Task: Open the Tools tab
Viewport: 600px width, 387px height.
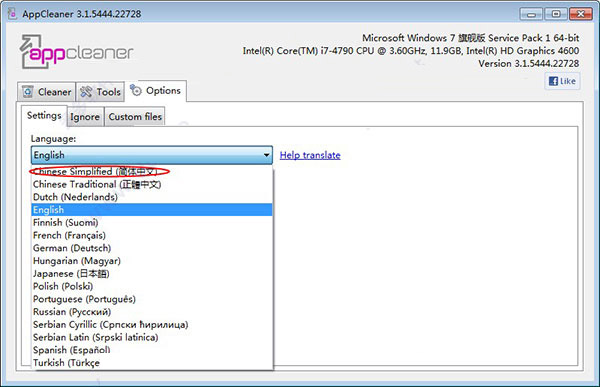Action: [101, 92]
